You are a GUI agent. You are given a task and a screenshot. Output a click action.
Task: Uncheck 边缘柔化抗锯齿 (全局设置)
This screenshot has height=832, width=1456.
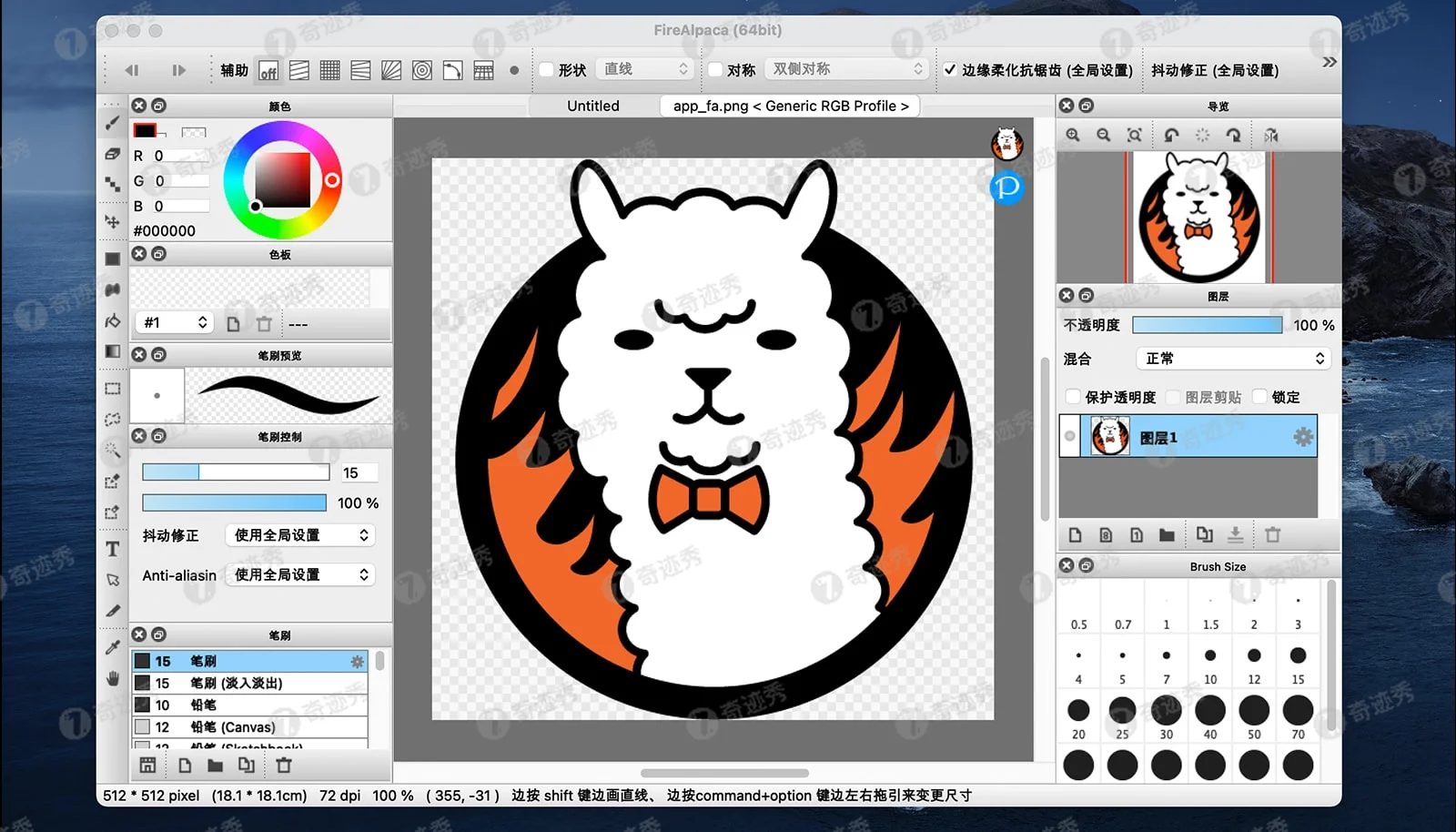pyautogui.click(x=951, y=69)
